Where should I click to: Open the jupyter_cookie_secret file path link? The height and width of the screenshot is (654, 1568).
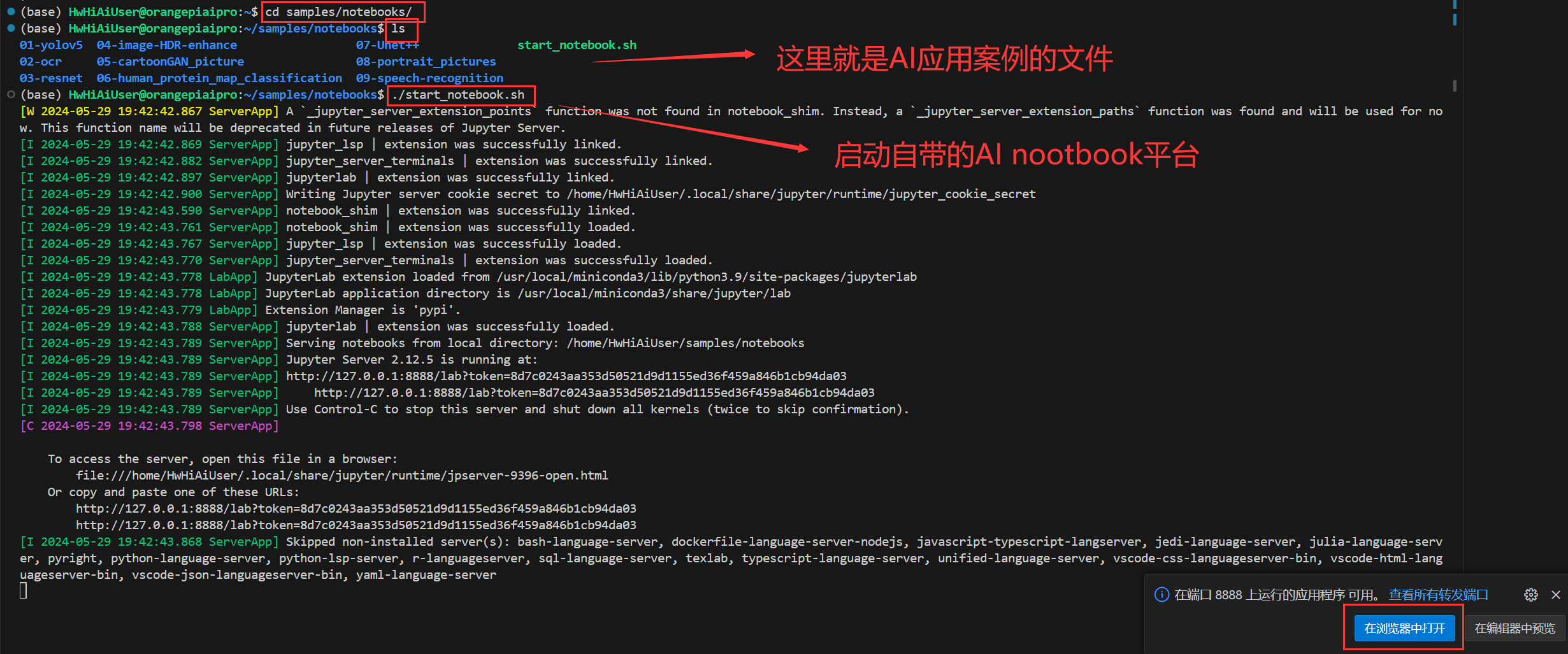(802, 194)
